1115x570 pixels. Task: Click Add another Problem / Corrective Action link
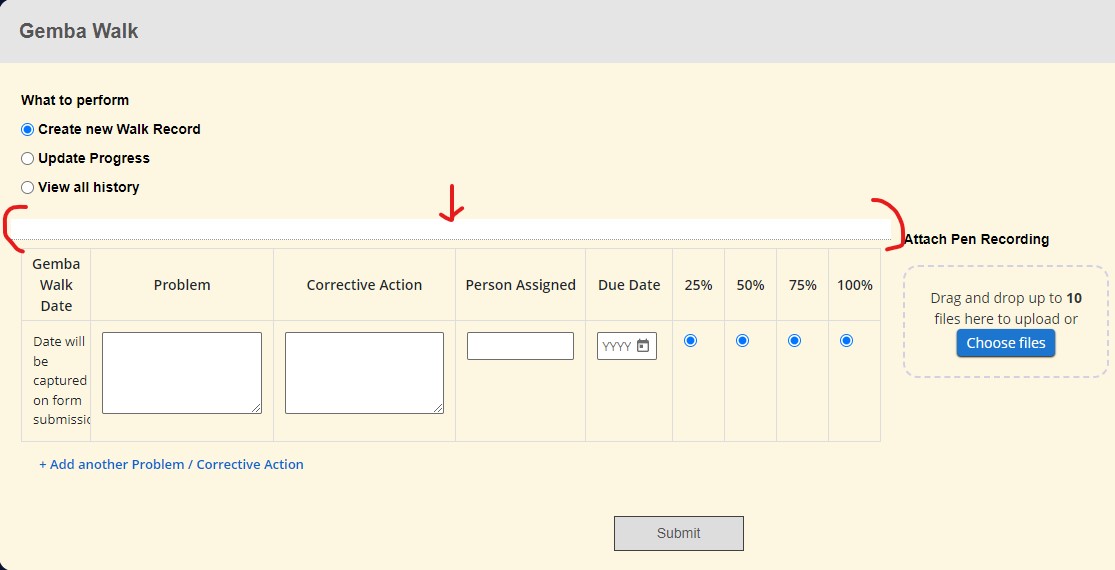click(171, 464)
